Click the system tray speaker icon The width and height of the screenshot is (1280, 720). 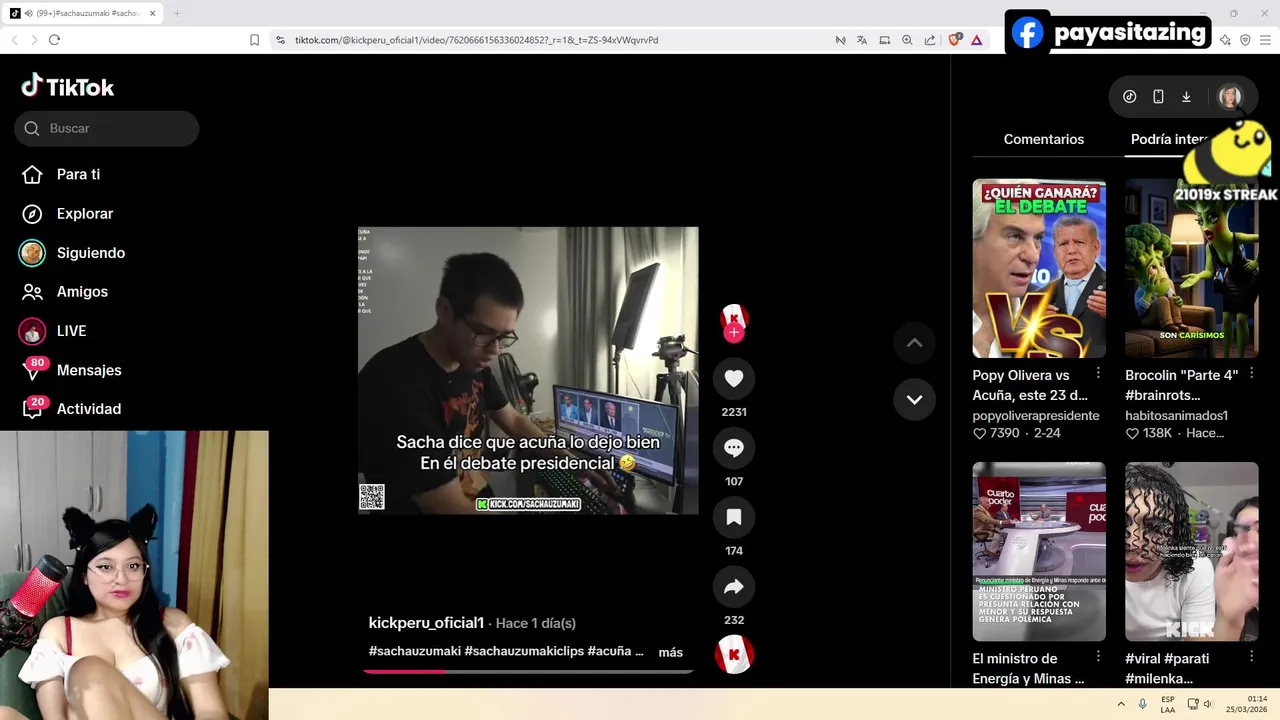(1207, 704)
